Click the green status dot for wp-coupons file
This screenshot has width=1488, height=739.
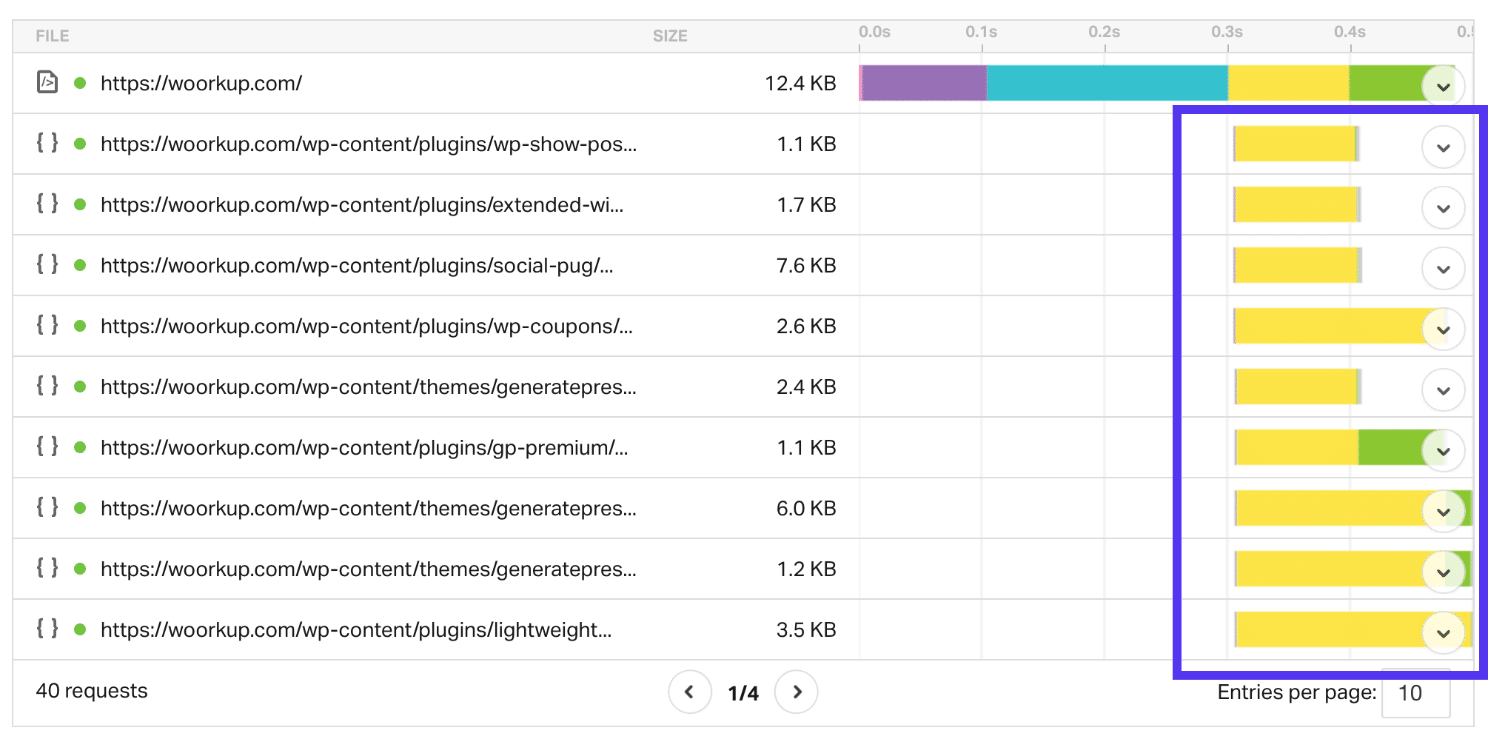[80, 327]
